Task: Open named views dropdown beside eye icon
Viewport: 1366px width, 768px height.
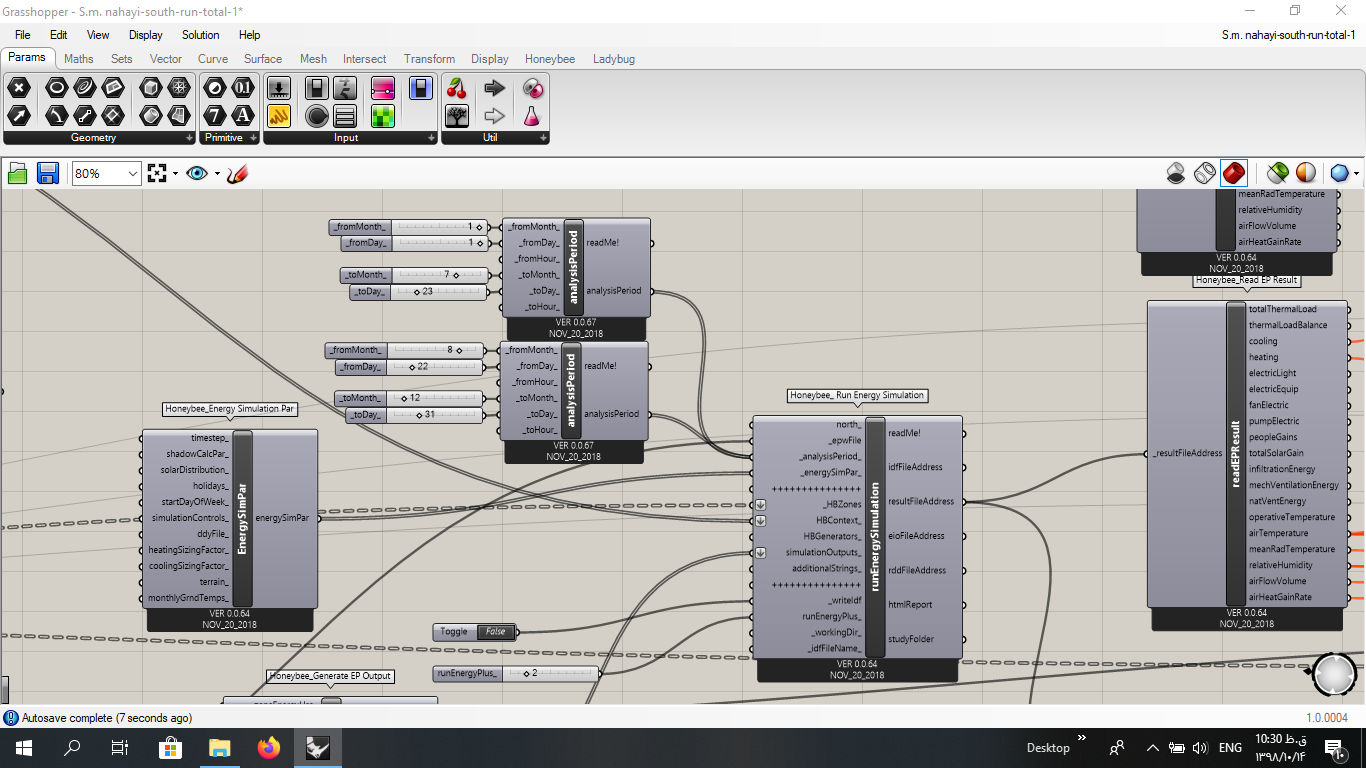Action: tap(217, 173)
